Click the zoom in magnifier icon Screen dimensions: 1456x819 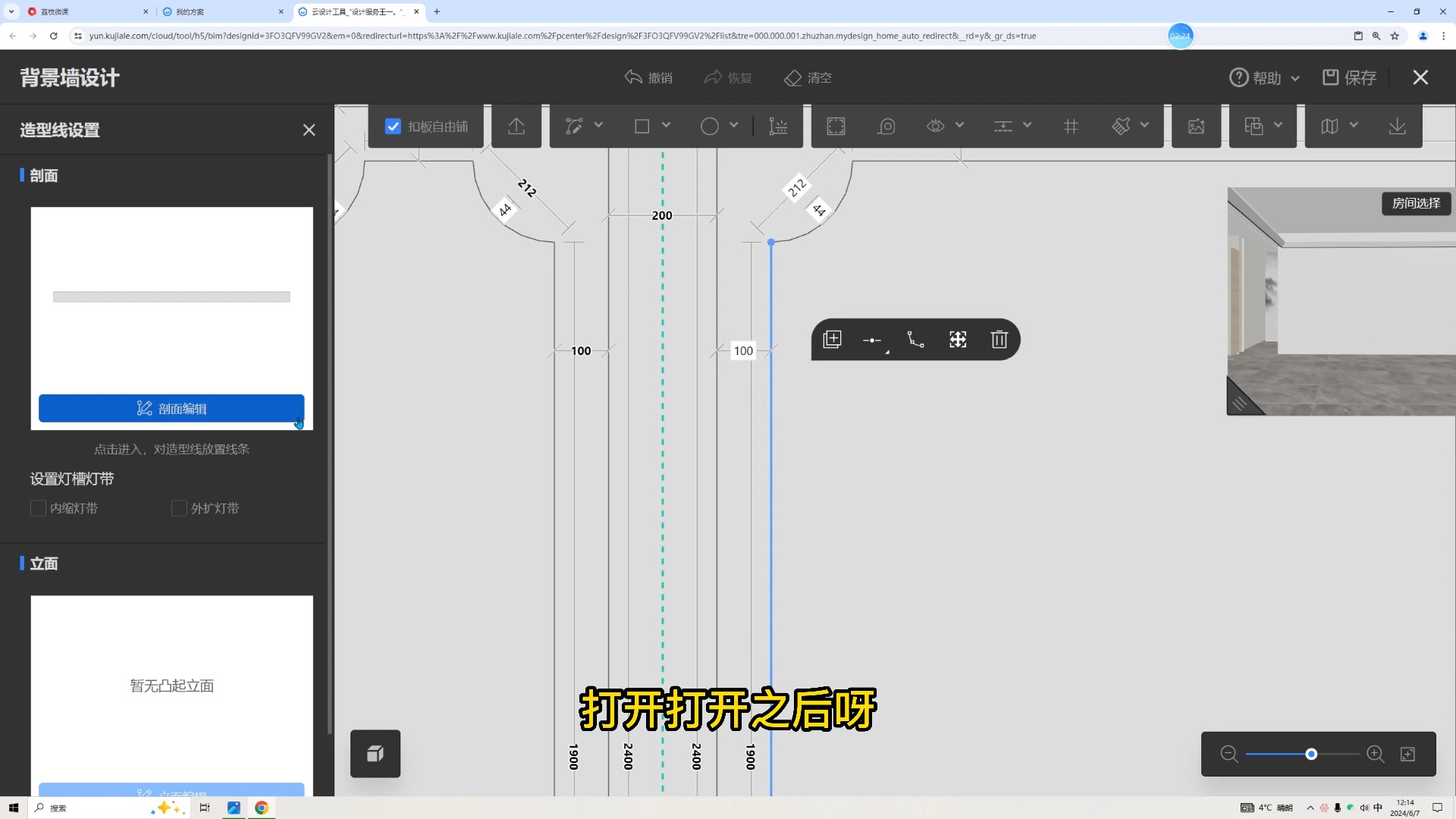[x=1375, y=754]
